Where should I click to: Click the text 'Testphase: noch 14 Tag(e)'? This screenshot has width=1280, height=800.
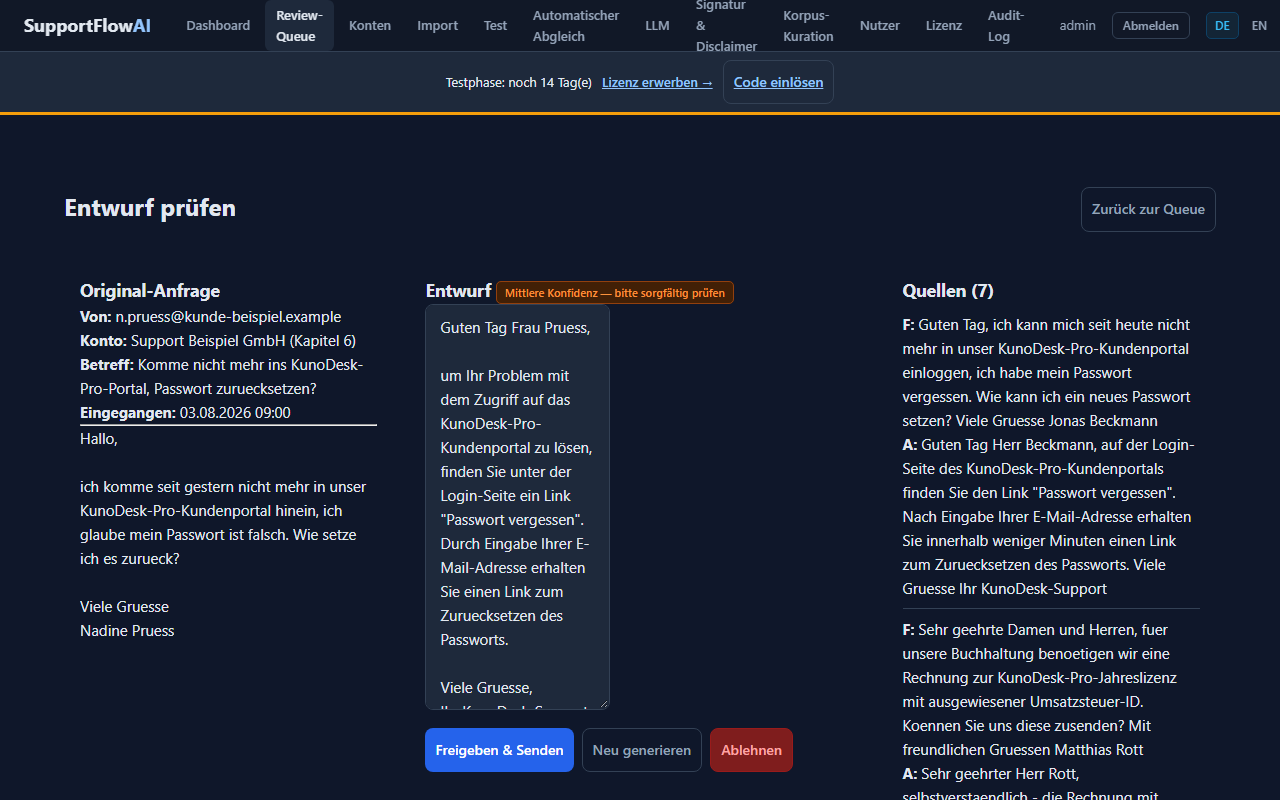(518, 83)
